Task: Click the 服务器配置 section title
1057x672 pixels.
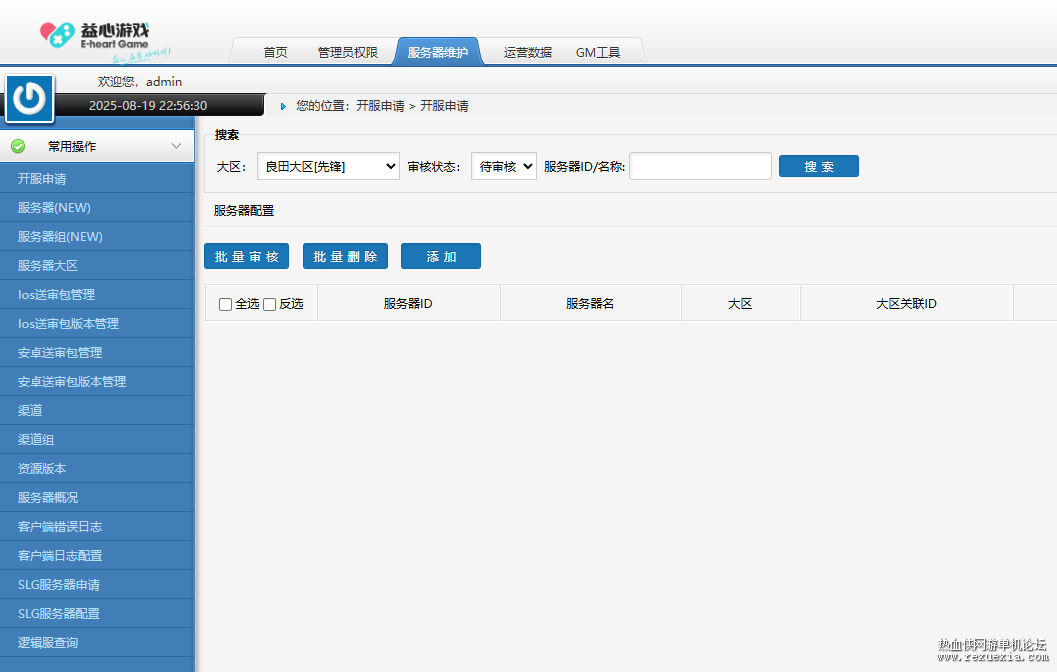Action: pyautogui.click(x=244, y=211)
